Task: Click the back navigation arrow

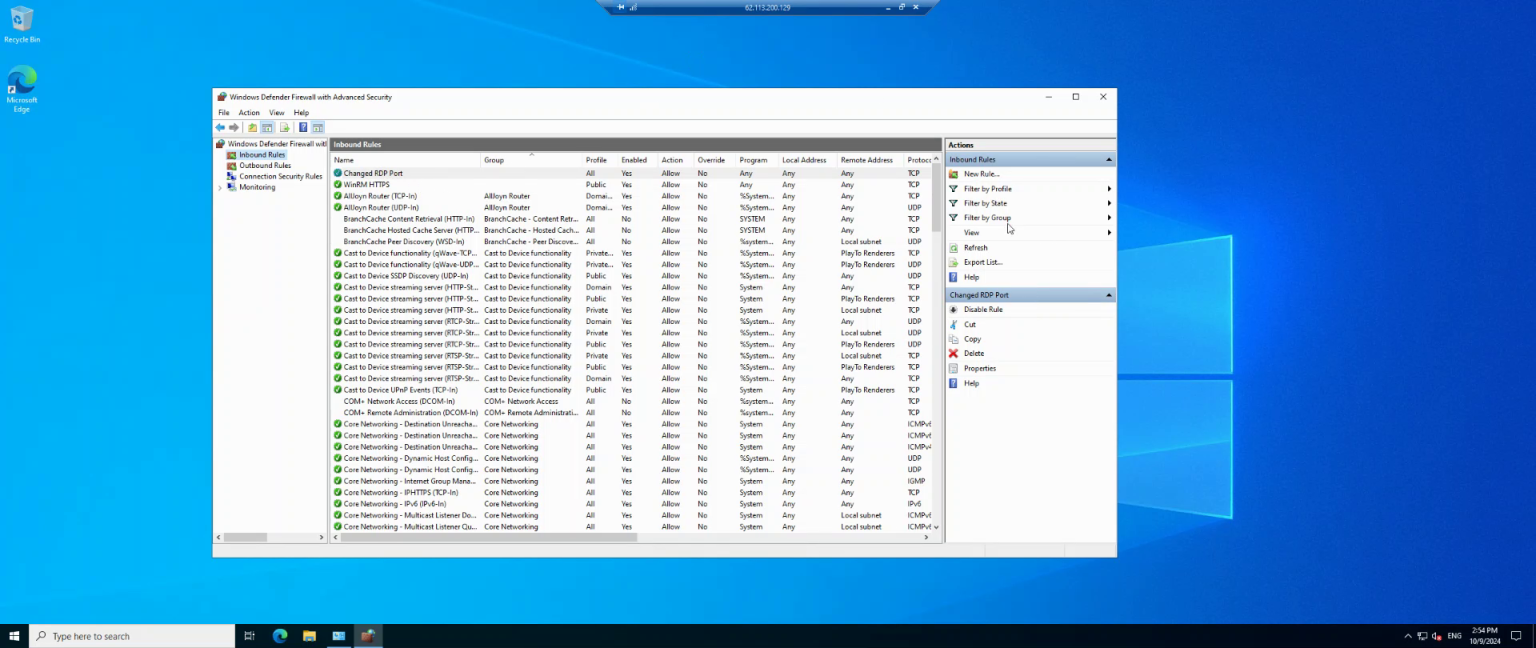Action: pos(220,127)
